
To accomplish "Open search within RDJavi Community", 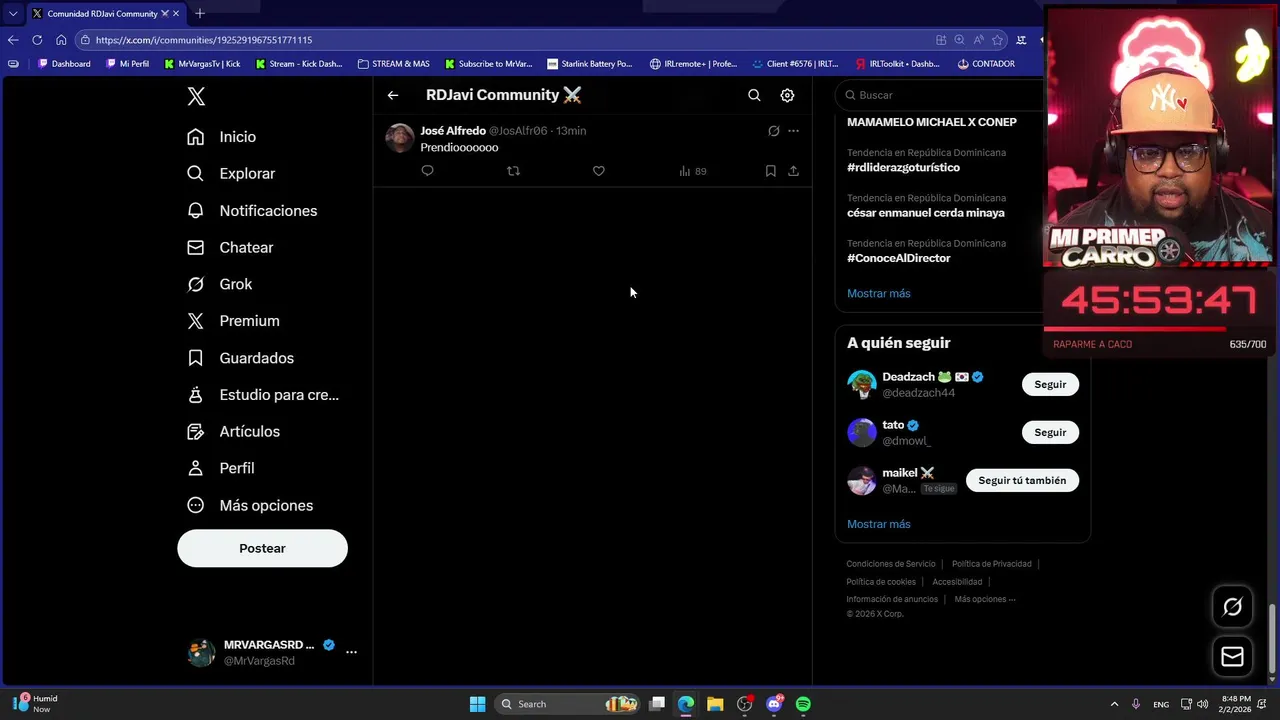I will click(754, 95).
